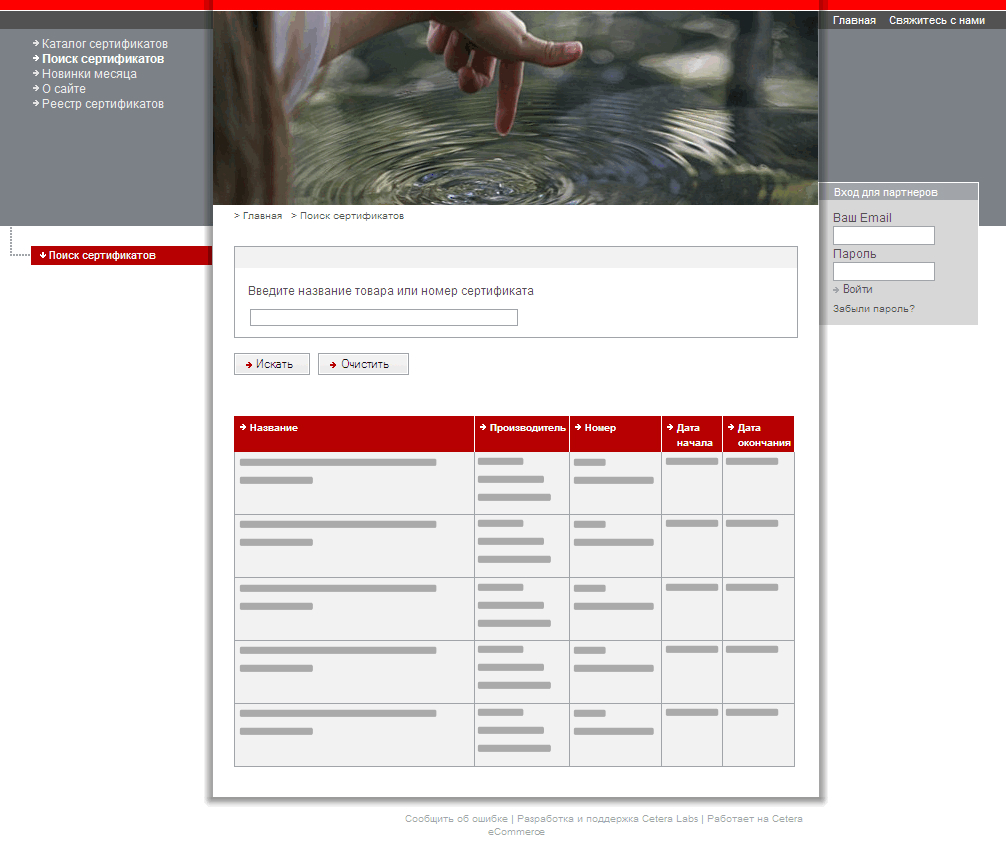Viewport: 1006px width, 858px height.
Task: Open the Свяжитесь с нами link
Action: [x=936, y=20]
